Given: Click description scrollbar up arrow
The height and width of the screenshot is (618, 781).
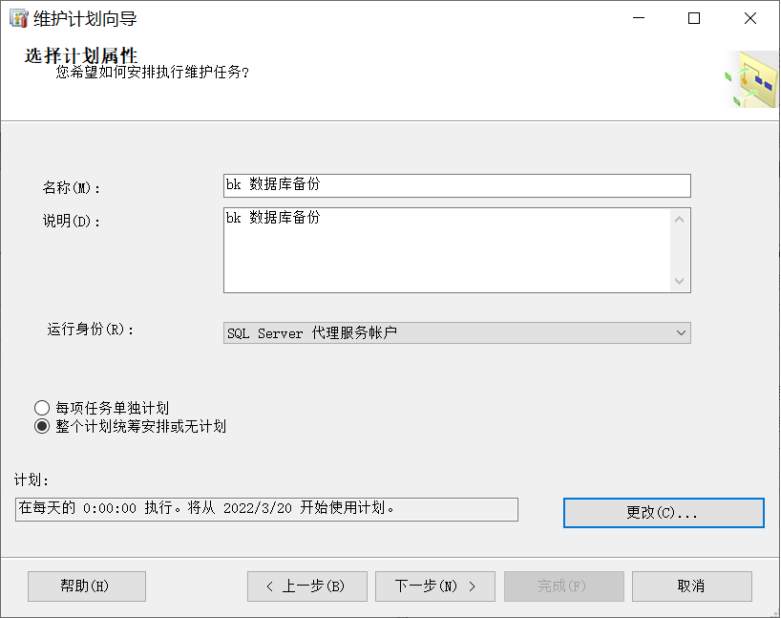Looking at the screenshot, I should [x=679, y=220].
